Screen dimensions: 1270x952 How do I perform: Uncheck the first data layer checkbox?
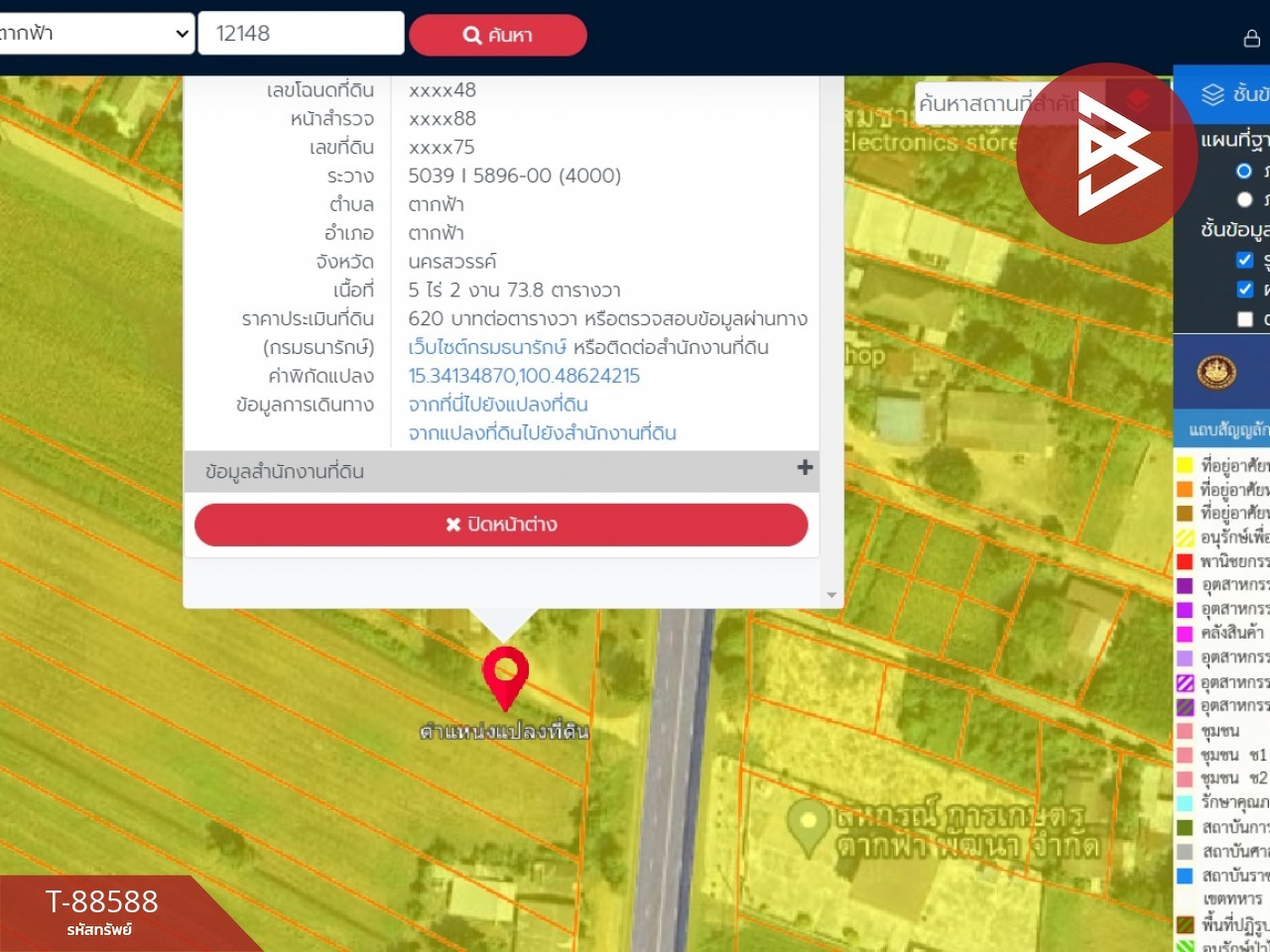click(1245, 260)
